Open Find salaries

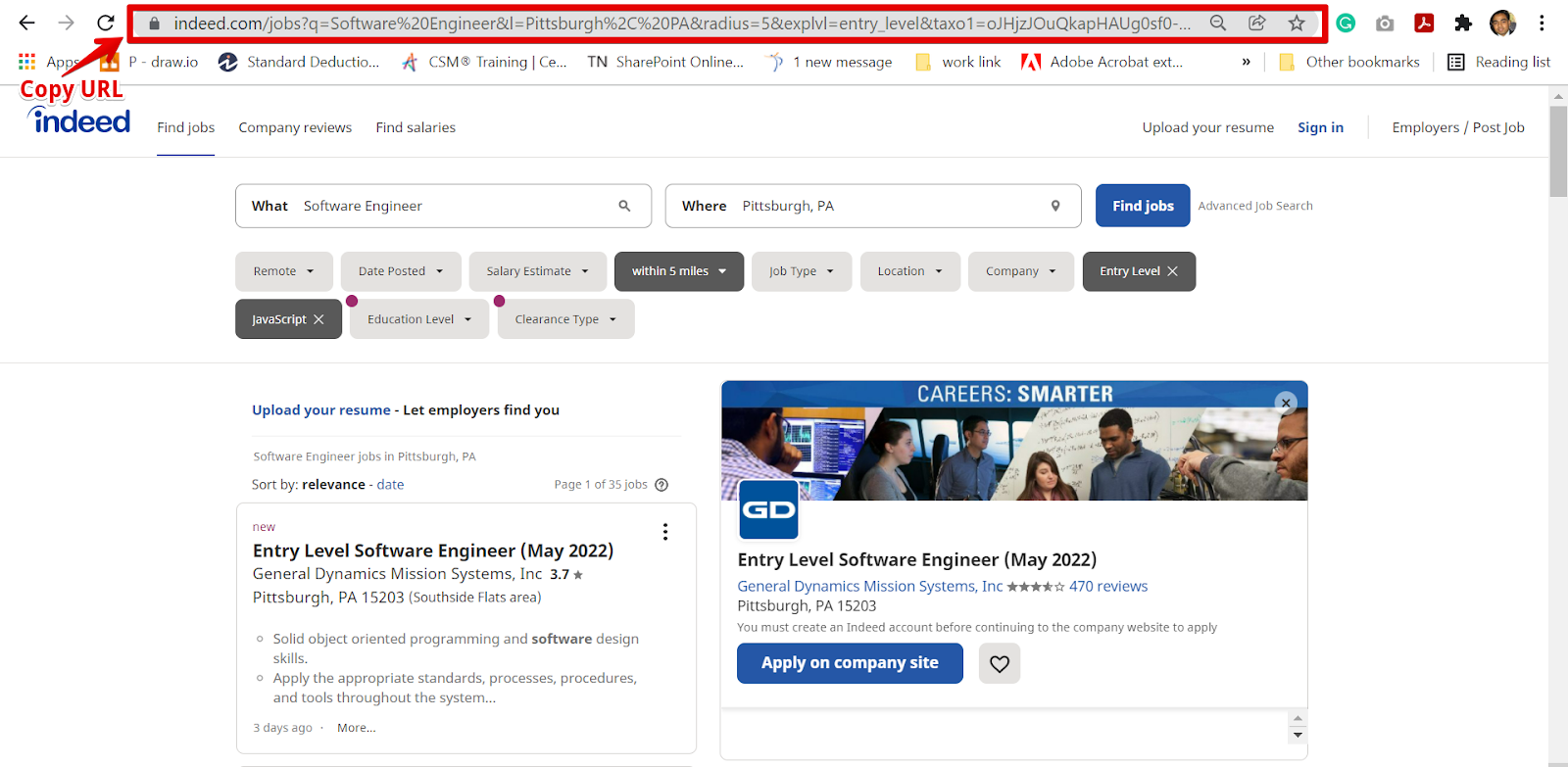[x=416, y=127]
